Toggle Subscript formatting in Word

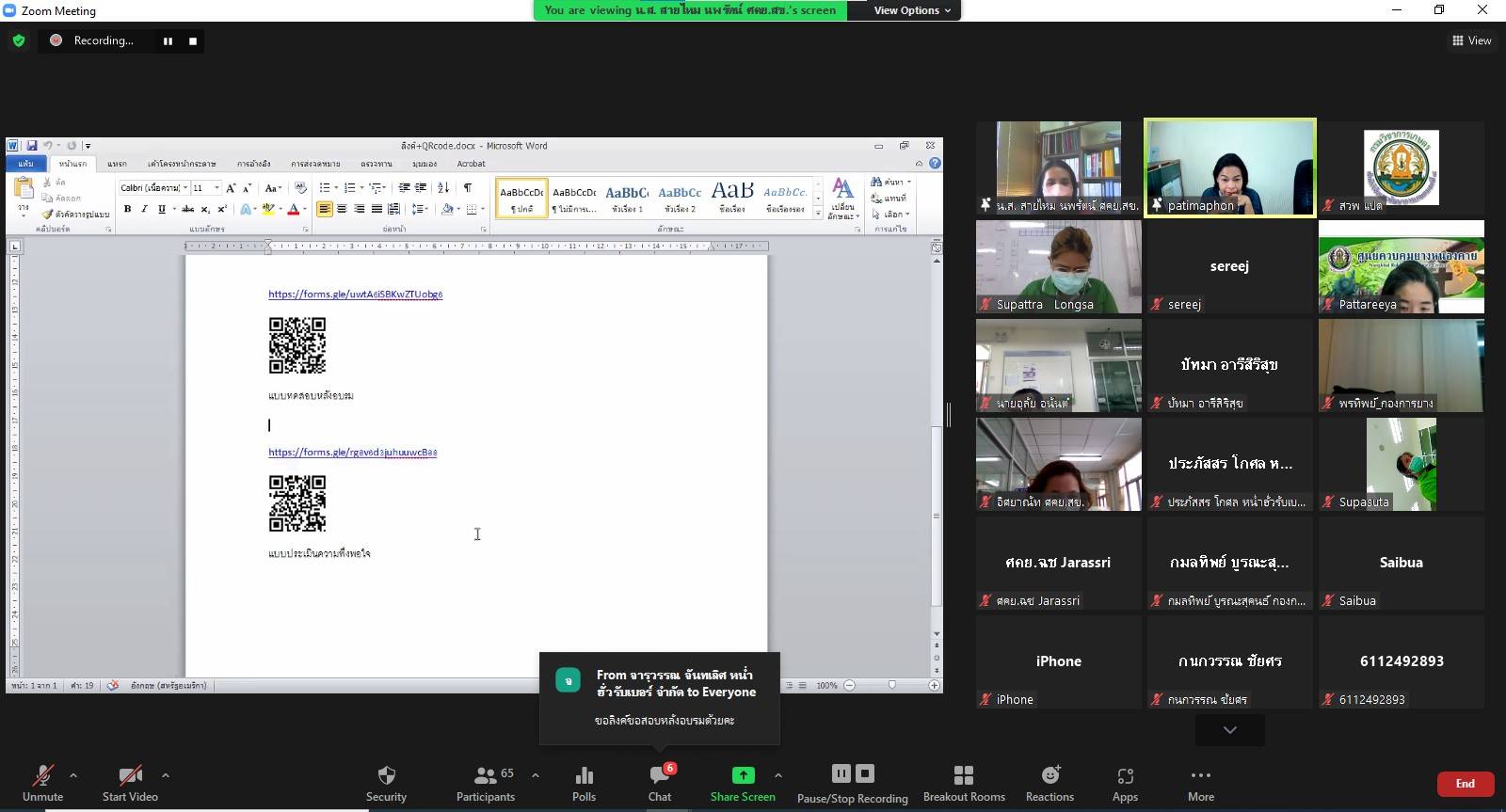tap(206, 209)
